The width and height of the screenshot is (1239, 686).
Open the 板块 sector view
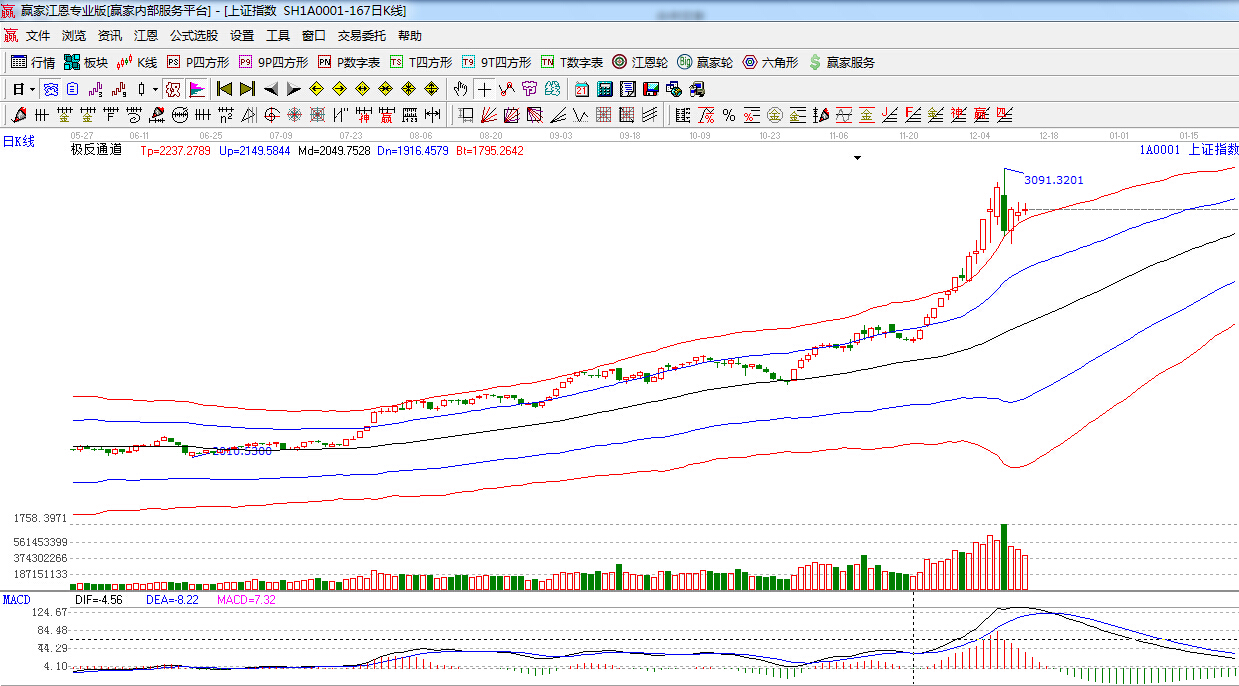pyautogui.click(x=85, y=62)
